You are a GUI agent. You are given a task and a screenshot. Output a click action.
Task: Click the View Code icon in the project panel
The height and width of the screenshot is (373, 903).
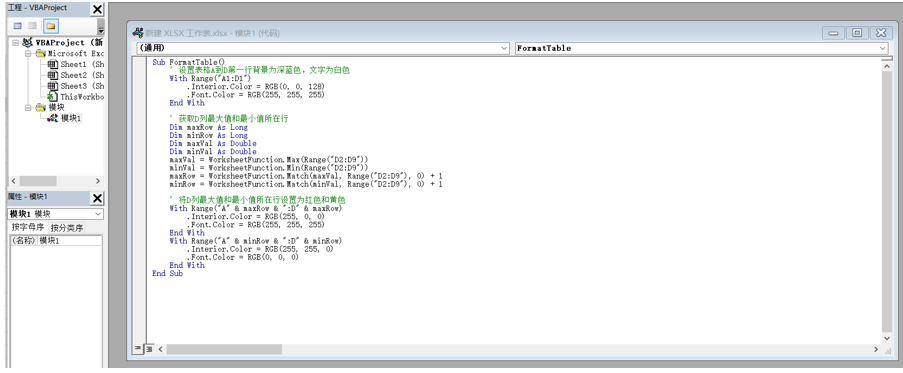[17, 26]
